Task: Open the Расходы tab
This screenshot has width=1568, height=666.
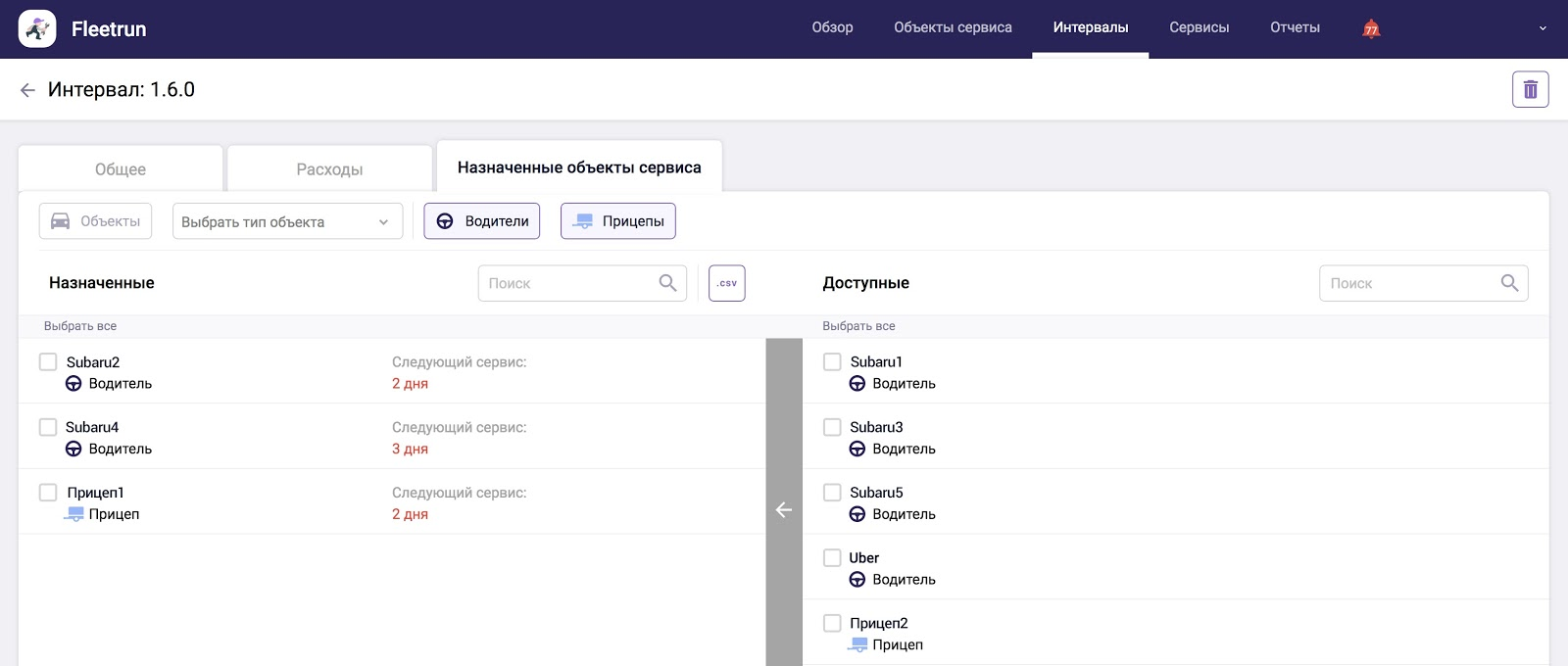Action: tap(329, 169)
